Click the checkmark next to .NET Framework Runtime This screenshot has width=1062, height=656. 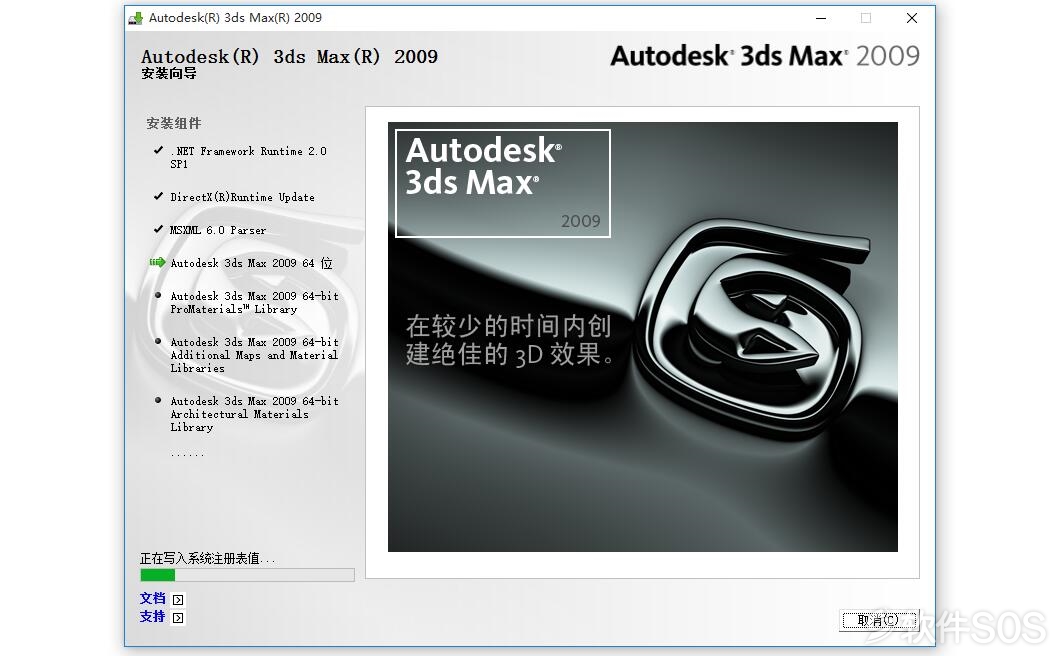pyautogui.click(x=158, y=150)
